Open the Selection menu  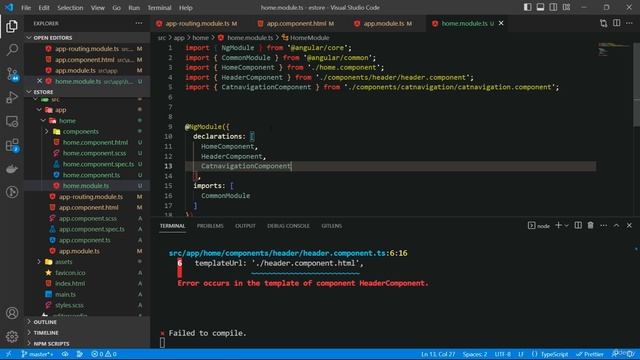tap(70, 7)
